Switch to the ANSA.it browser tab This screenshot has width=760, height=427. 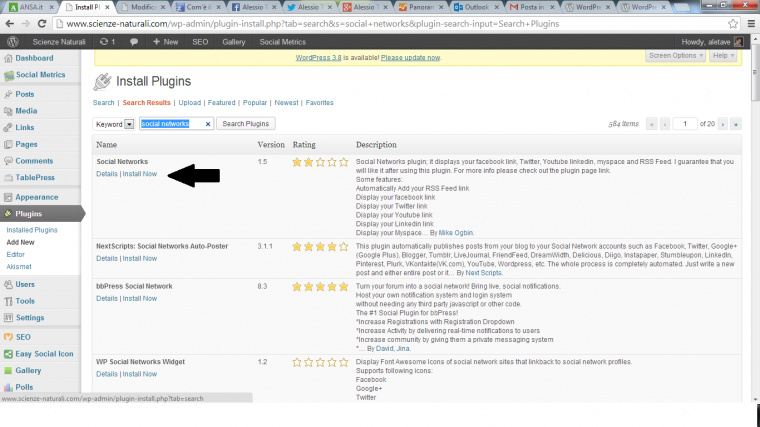32,7
